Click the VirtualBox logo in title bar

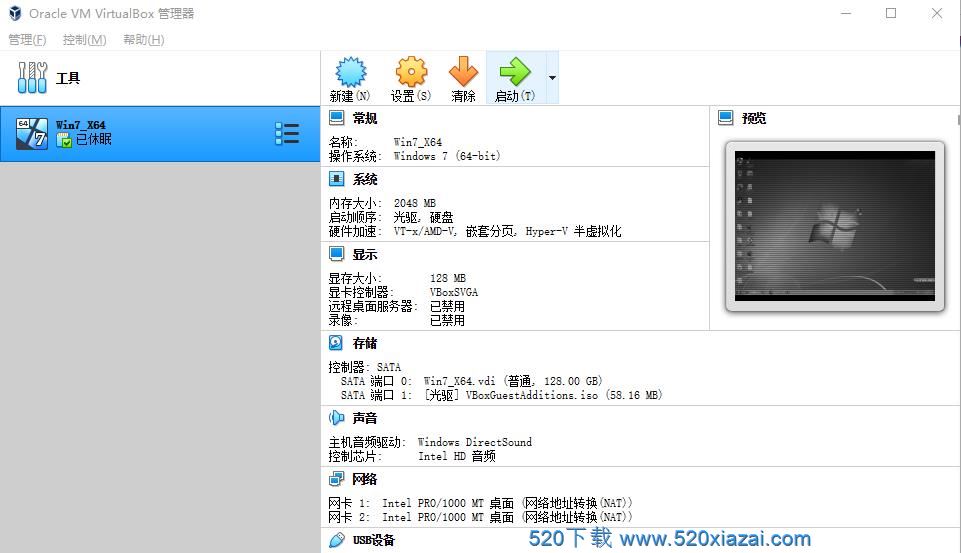[x=15, y=13]
